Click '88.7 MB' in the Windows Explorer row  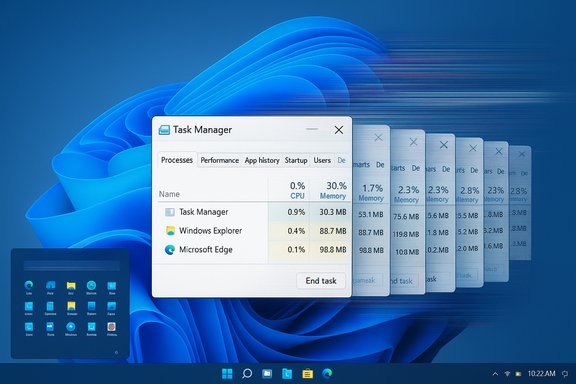pyautogui.click(x=333, y=231)
